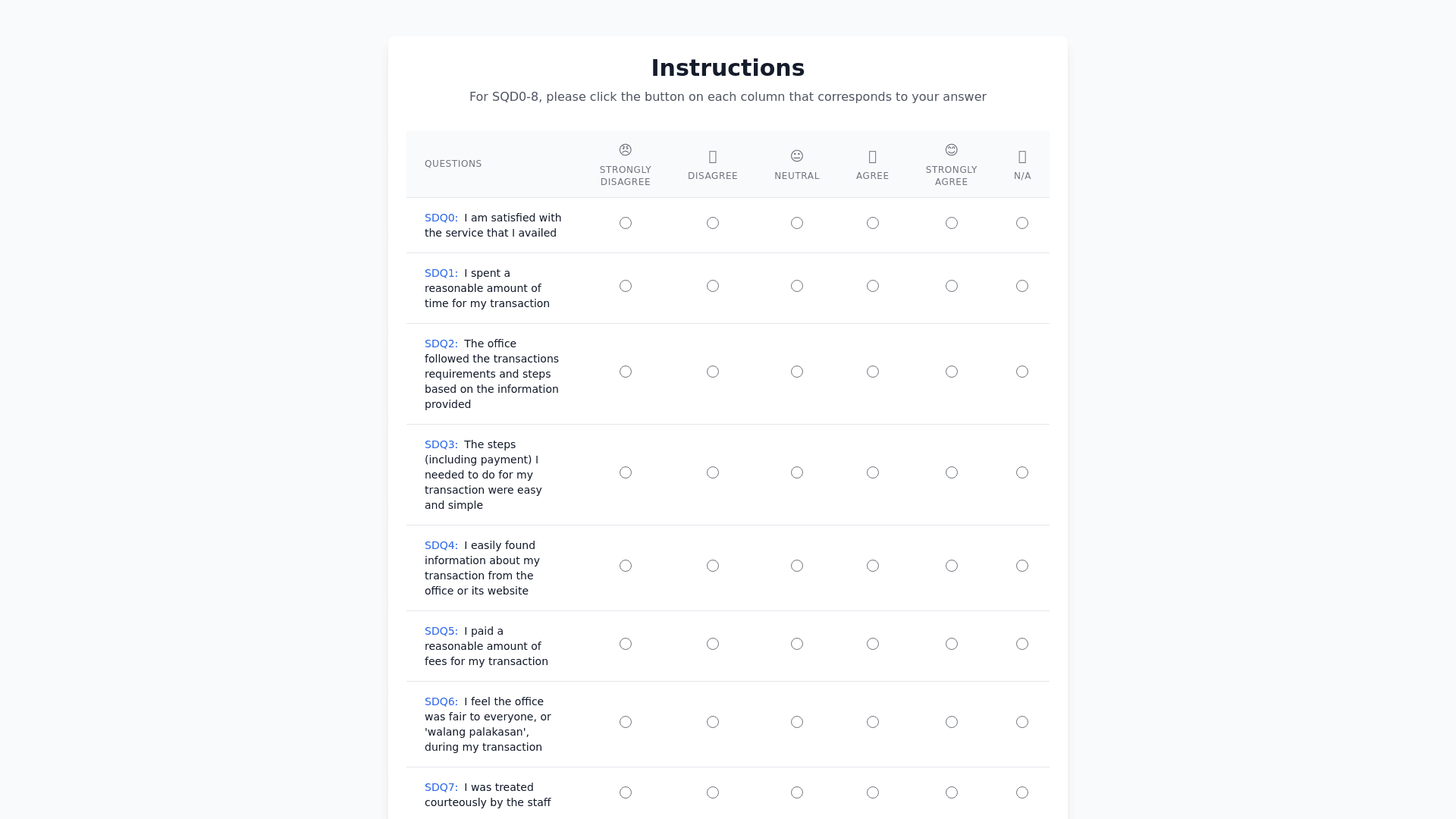1456x819 pixels.
Task: Click the SDQ0 question label
Action: 441,218
